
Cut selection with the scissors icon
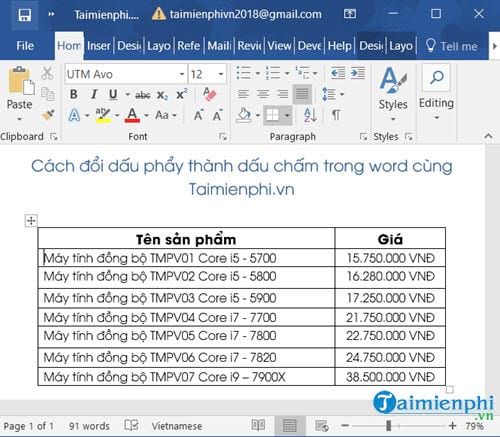(47, 73)
